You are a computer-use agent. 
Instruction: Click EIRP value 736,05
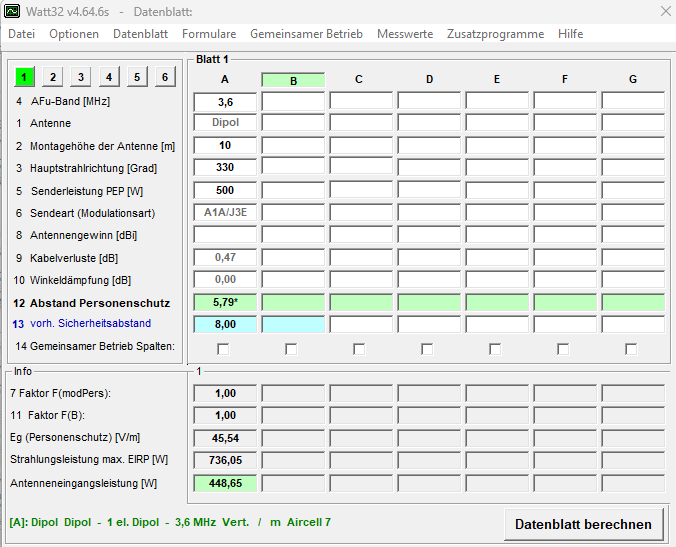click(225, 460)
